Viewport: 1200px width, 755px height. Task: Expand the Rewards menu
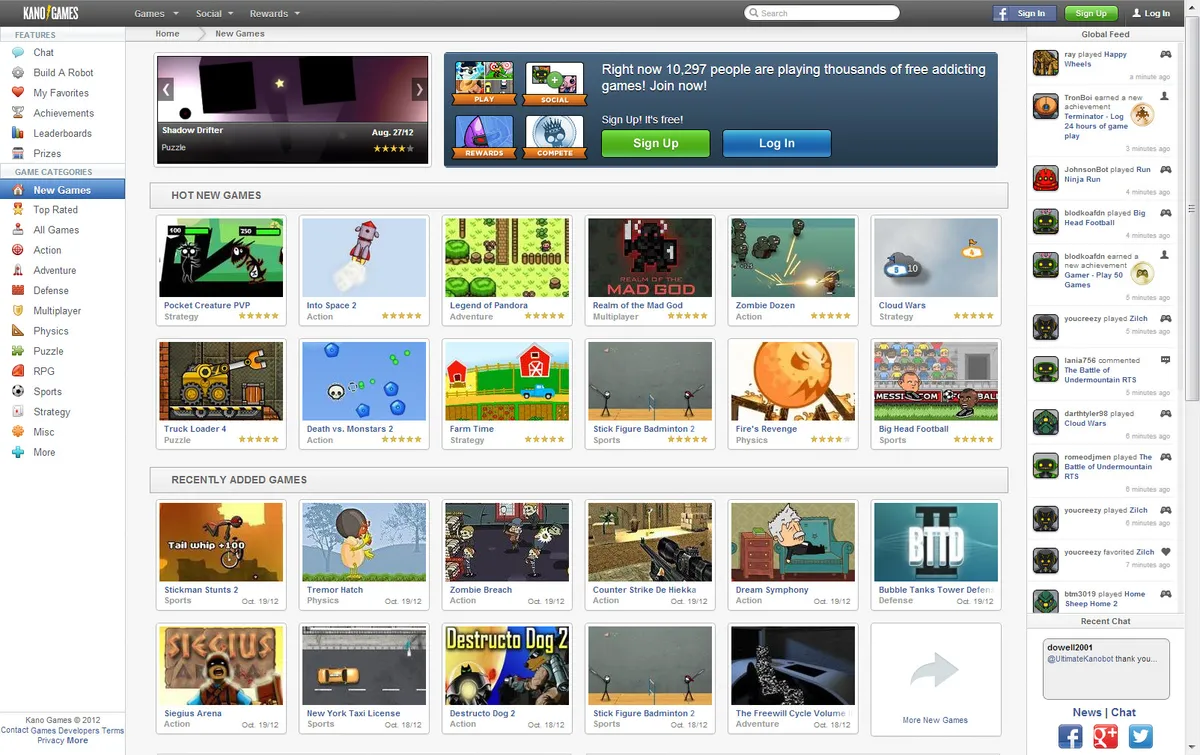pos(268,13)
